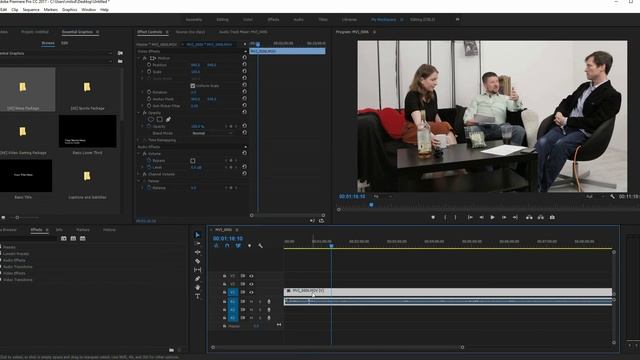Go to Out point
This screenshot has width=640, height=360.
[x=515, y=218]
